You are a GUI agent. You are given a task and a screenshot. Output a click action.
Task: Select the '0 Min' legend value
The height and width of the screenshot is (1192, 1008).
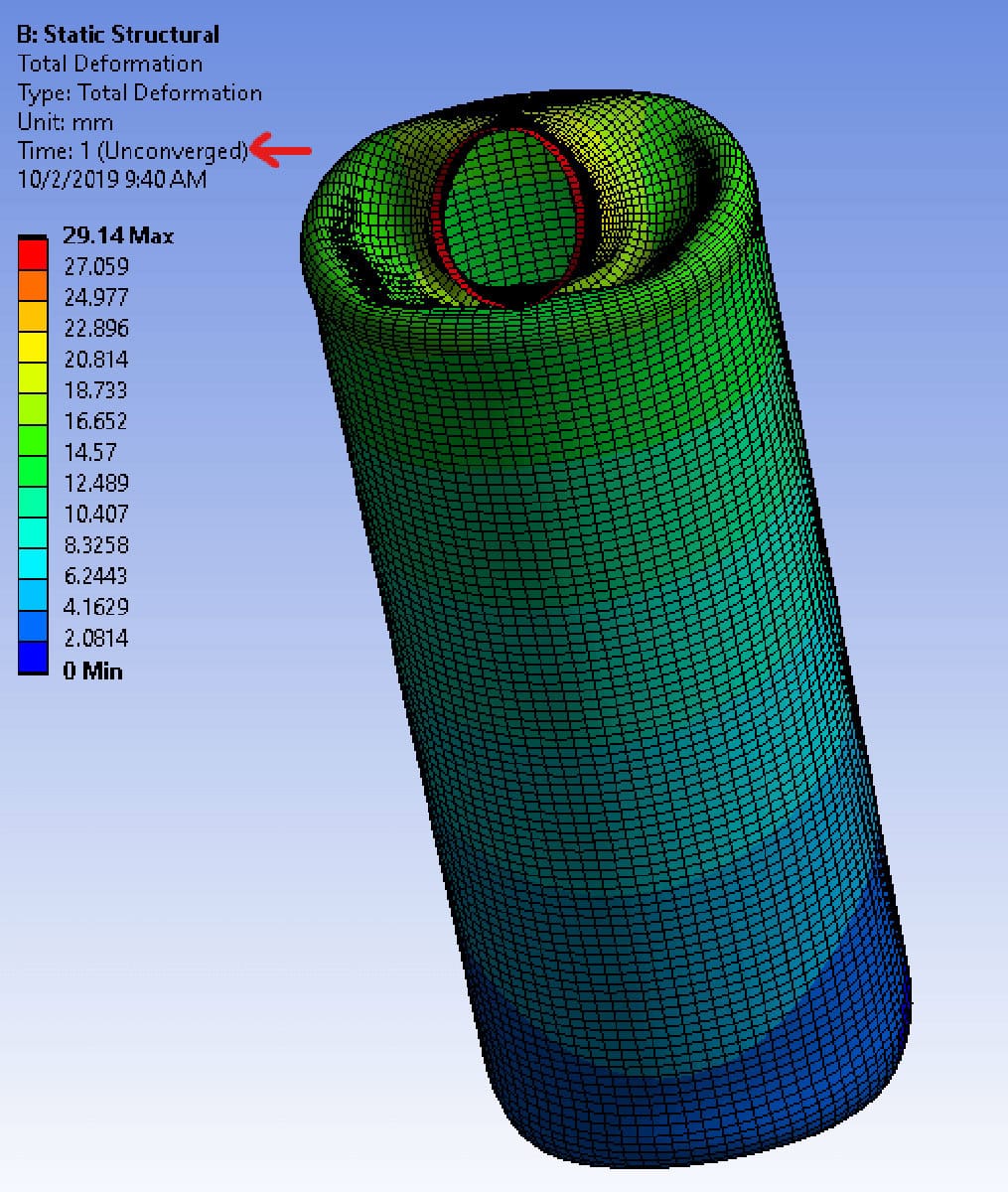point(92,671)
